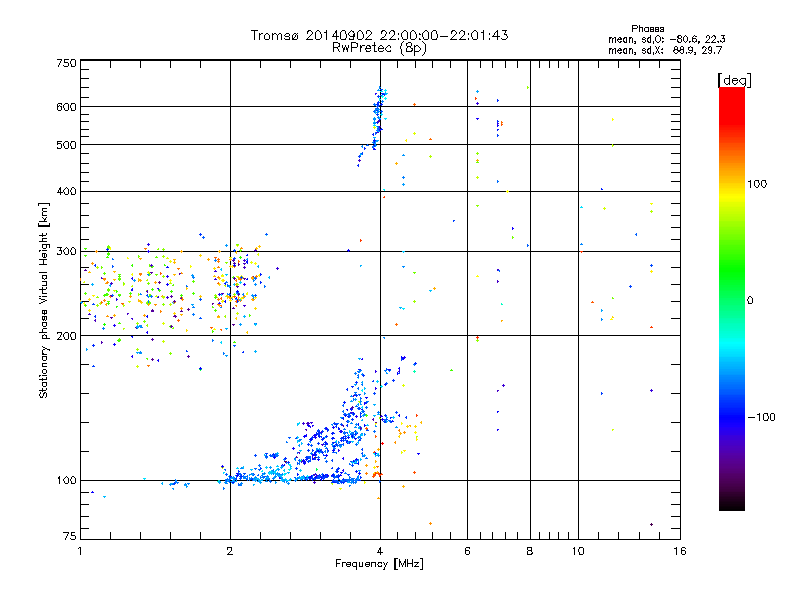Click the "mean, sd,O: -80.6, 22.3" line
Screen dimensions: 800x600
pos(666,39)
